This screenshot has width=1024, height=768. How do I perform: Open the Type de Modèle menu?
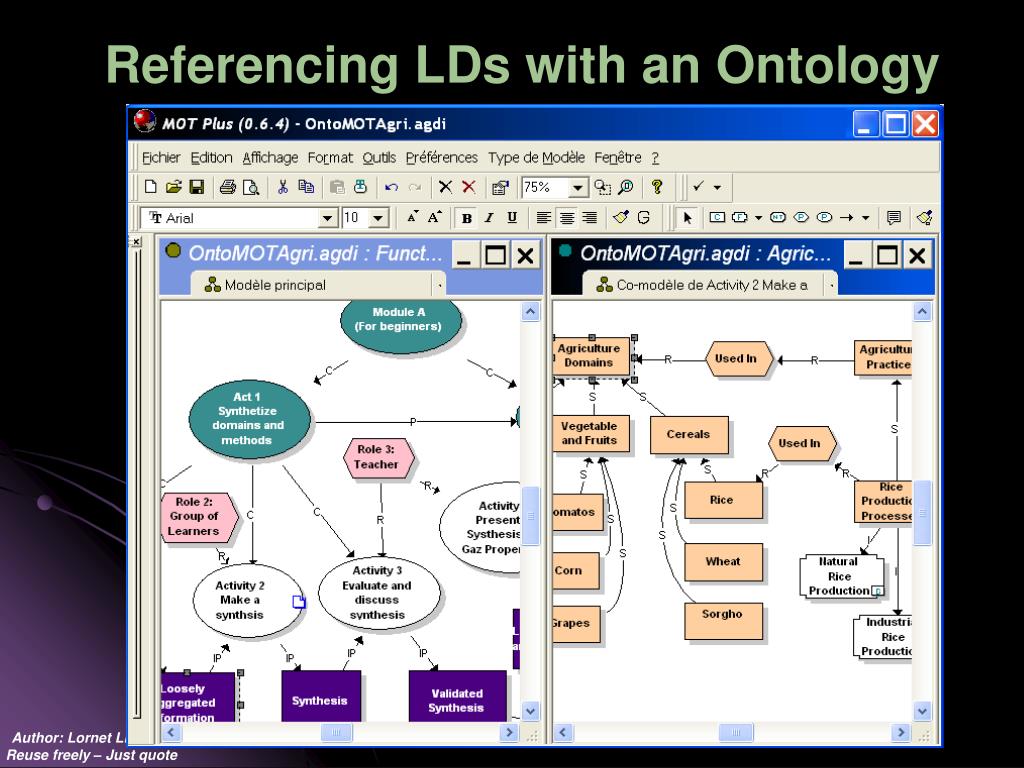[x=537, y=158]
